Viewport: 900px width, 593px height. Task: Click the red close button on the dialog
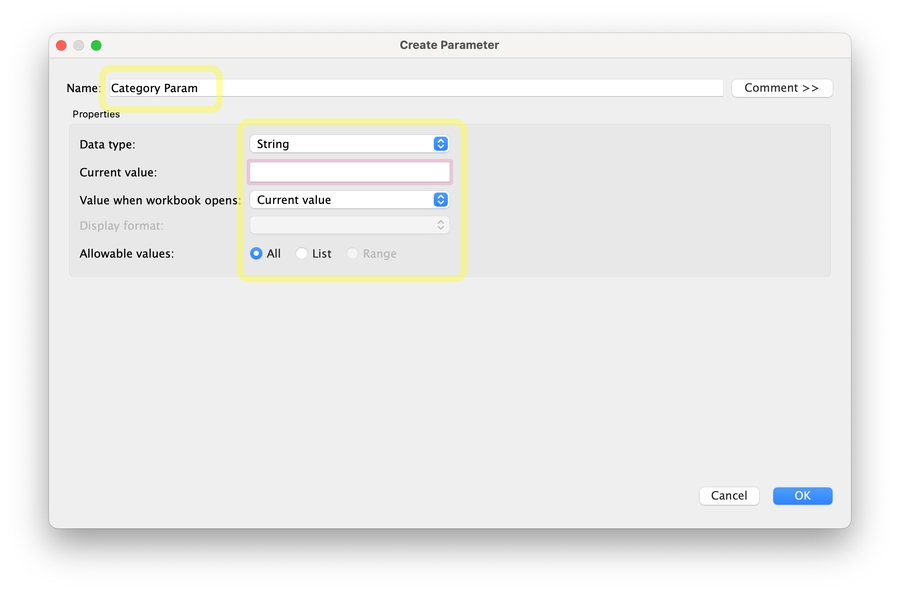60,45
